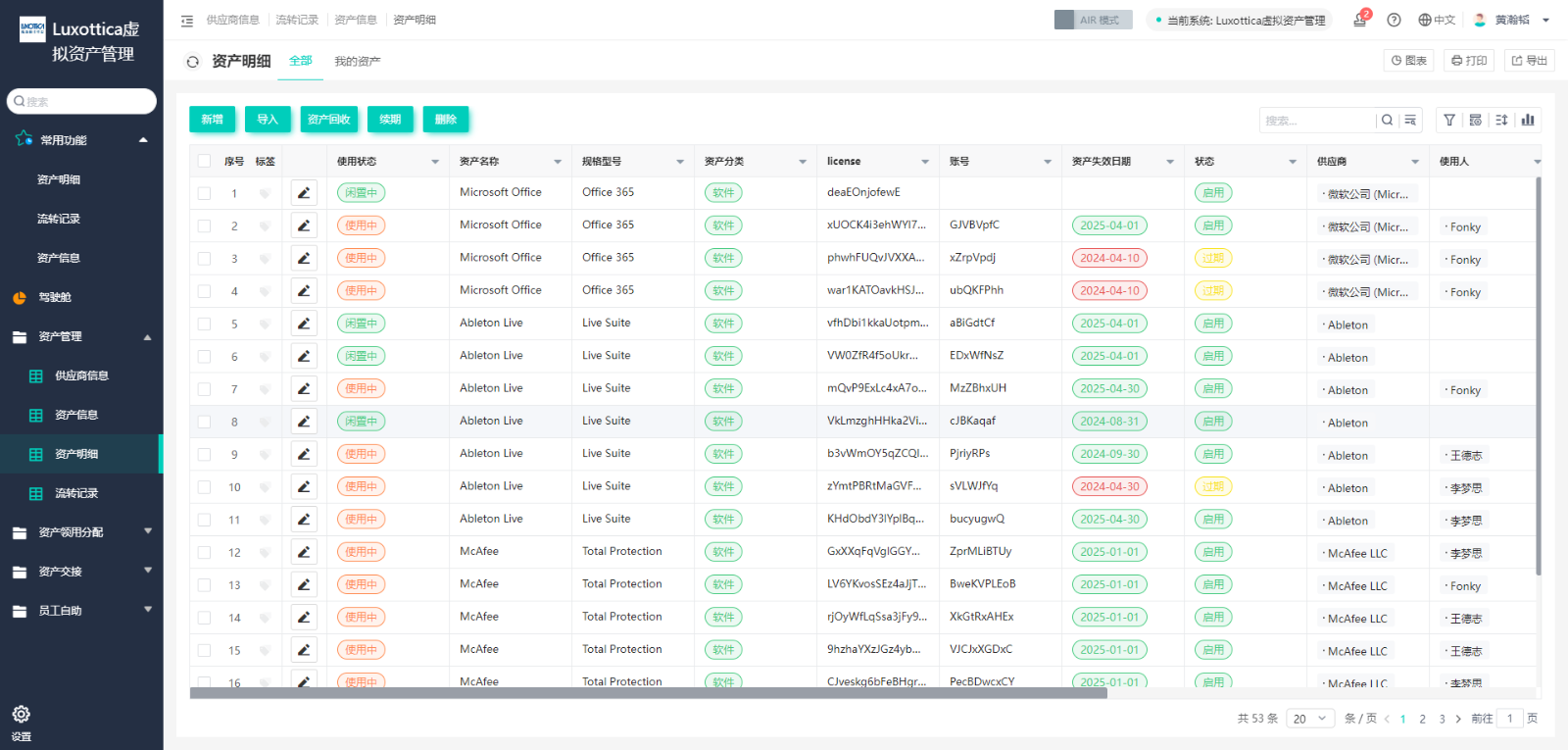Click the 新增 button
This screenshot has height=750, width=1568.
tap(213, 120)
